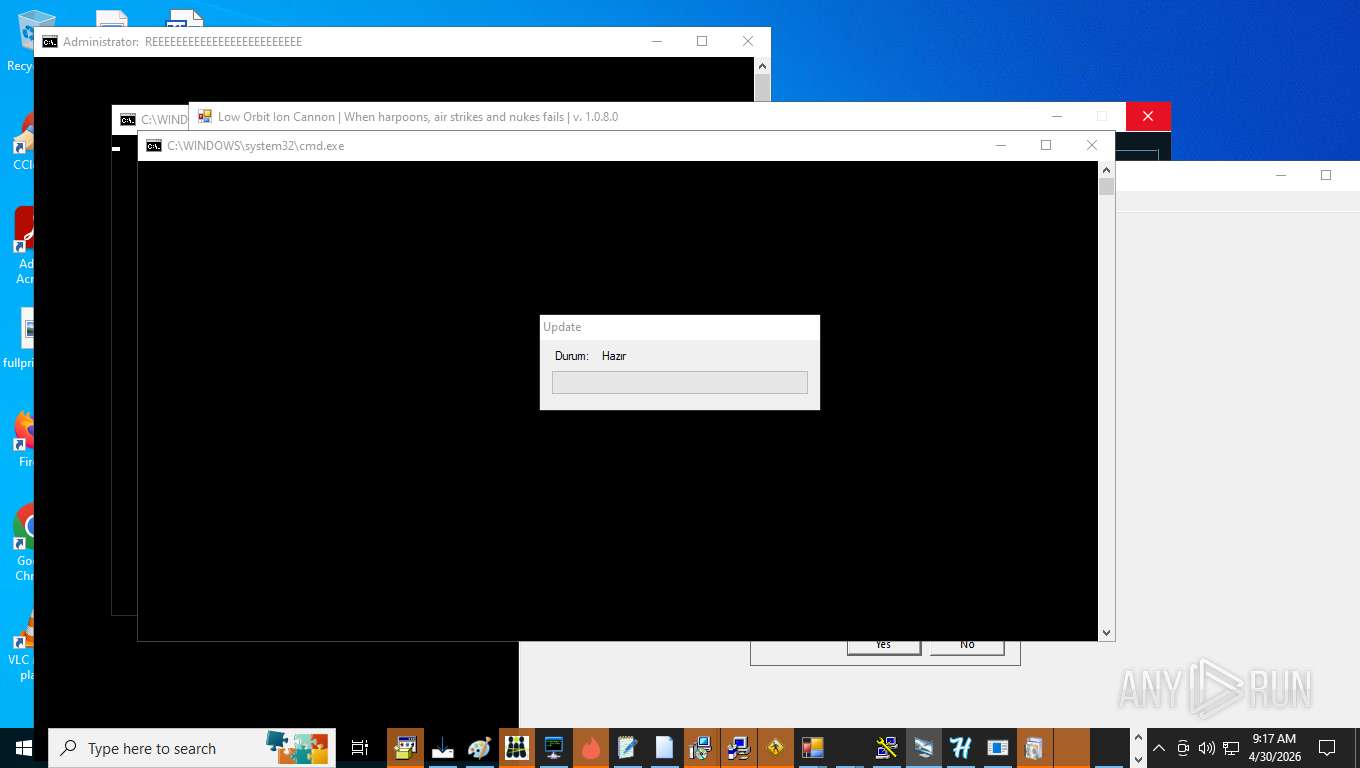Open the notification center icon
Screen dimensions: 1360x768
(x=1327, y=748)
